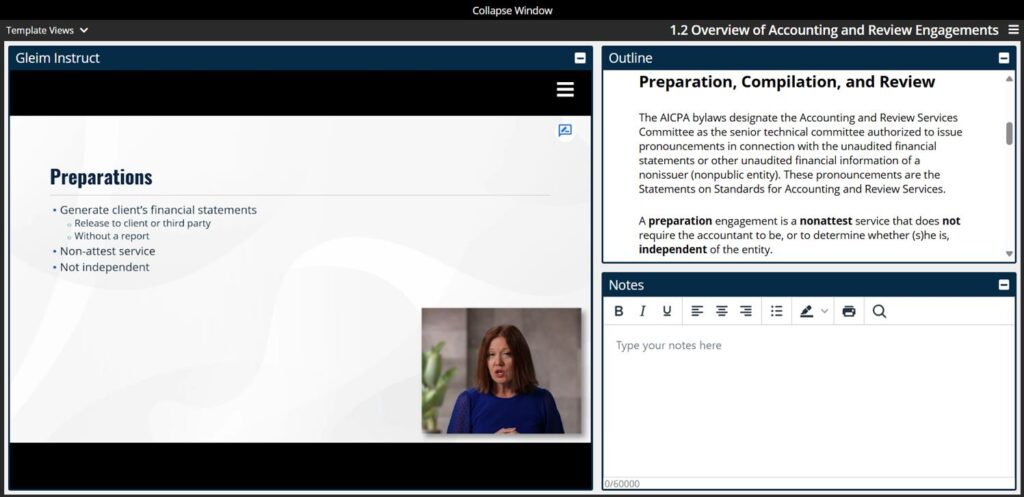Center align the note text
Screen dimensions: 1024x497
pyautogui.click(x=721, y=311)
